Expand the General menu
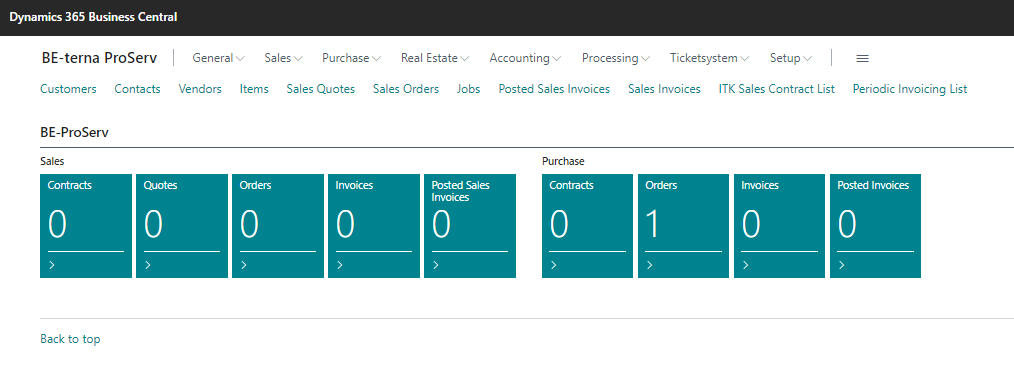This screenshot has height=373, width=1014. point(219,58)
